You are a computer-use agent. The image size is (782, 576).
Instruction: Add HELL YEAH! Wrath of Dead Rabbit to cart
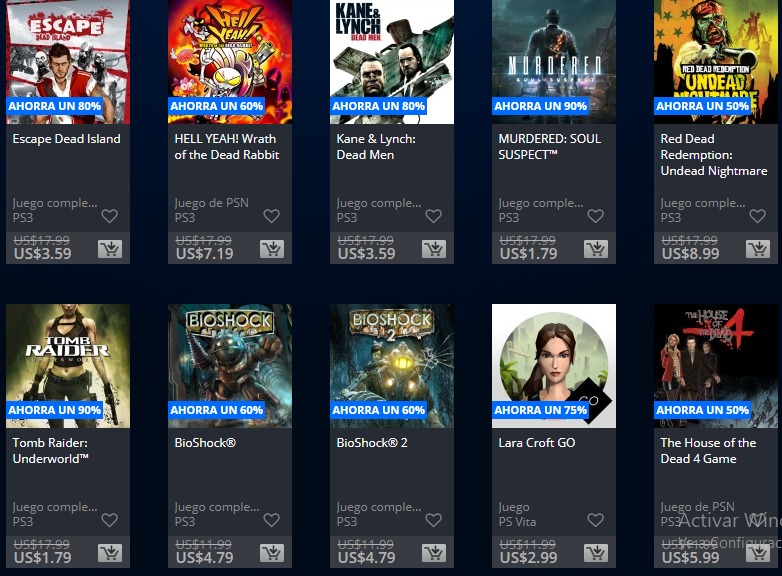(272, 248)
